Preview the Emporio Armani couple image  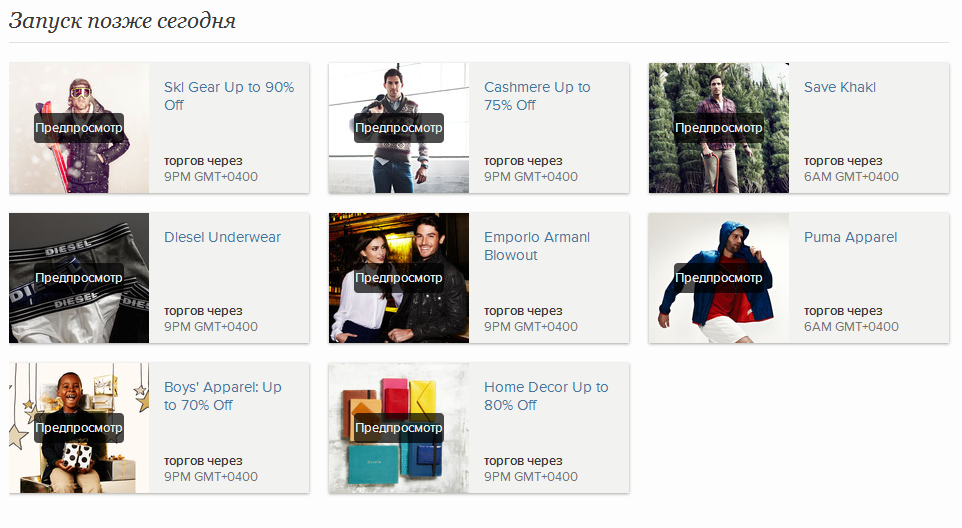tap(399, 278)
